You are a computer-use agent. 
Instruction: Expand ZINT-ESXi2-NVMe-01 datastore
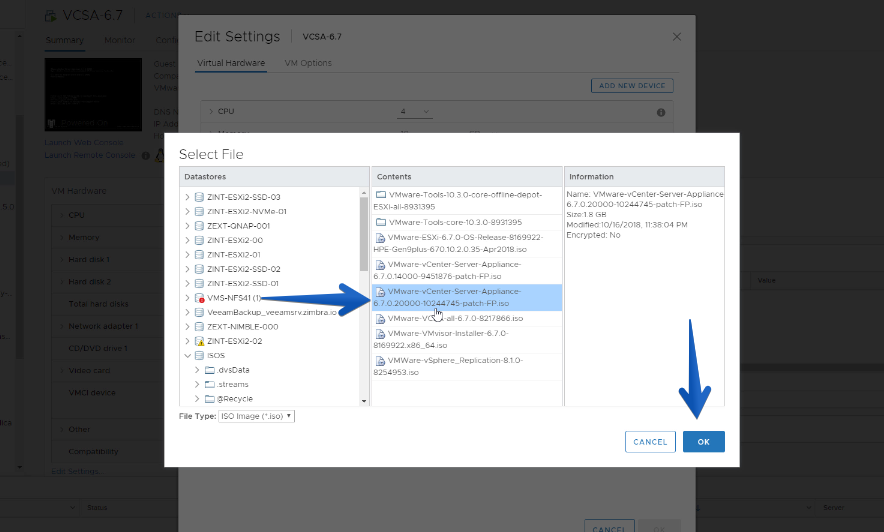[187, 211]
